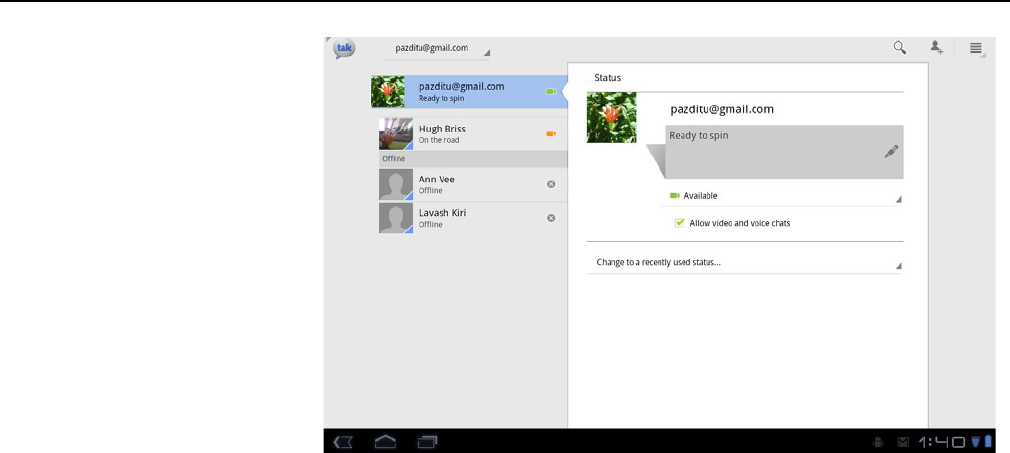Click green video icon beside pazditu list entry
1010x453 pixels.
(551, 92)
